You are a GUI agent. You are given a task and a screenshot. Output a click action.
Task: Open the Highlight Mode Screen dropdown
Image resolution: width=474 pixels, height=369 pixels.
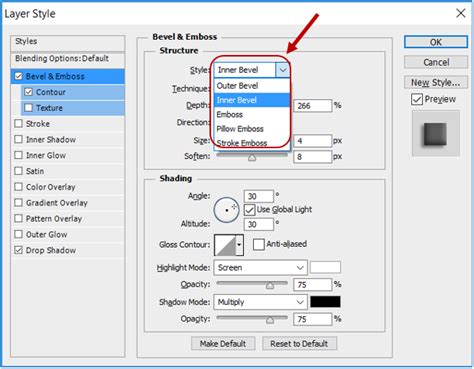tap(260, 268)
